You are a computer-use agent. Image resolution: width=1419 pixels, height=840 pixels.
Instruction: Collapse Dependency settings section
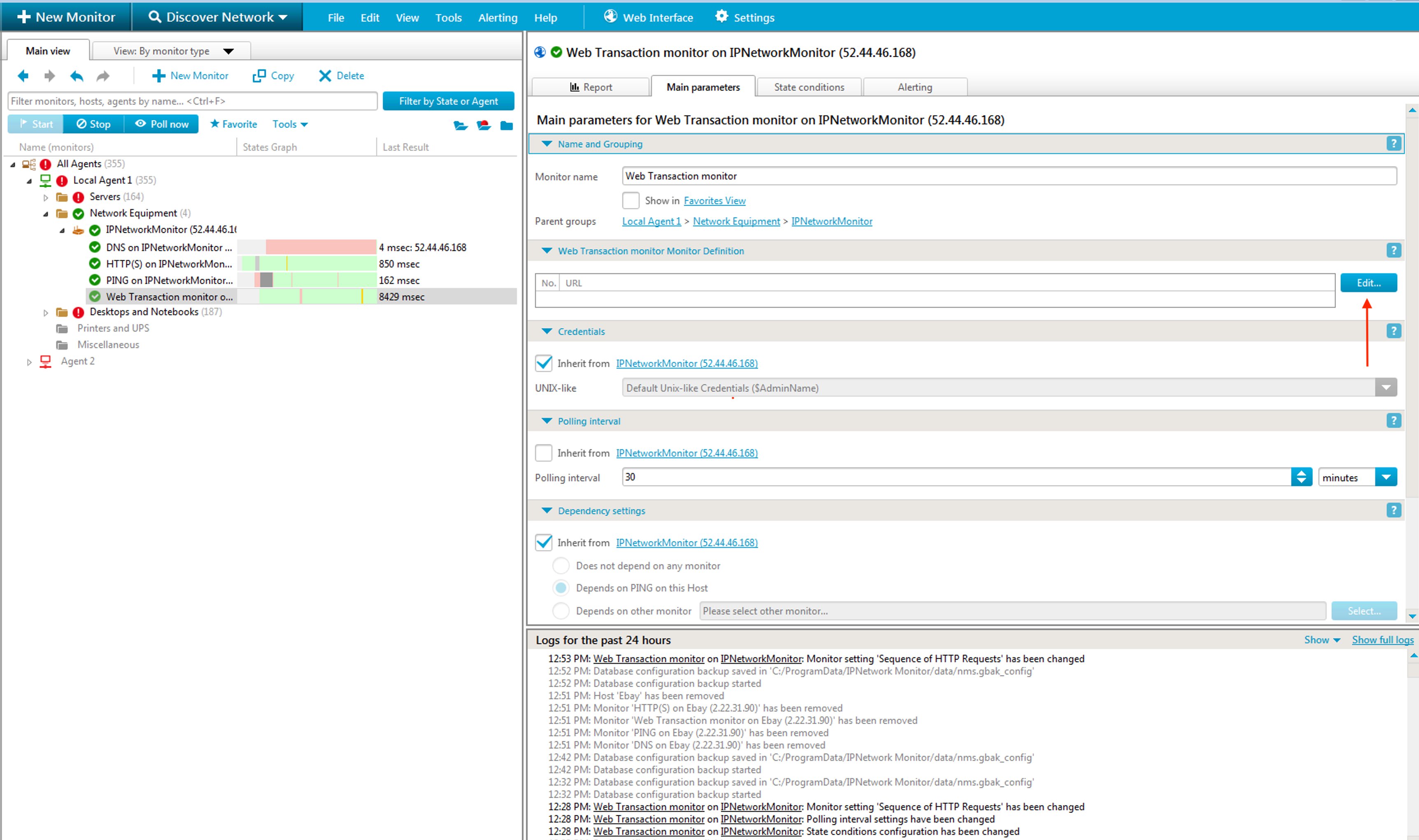pos(547,510)
